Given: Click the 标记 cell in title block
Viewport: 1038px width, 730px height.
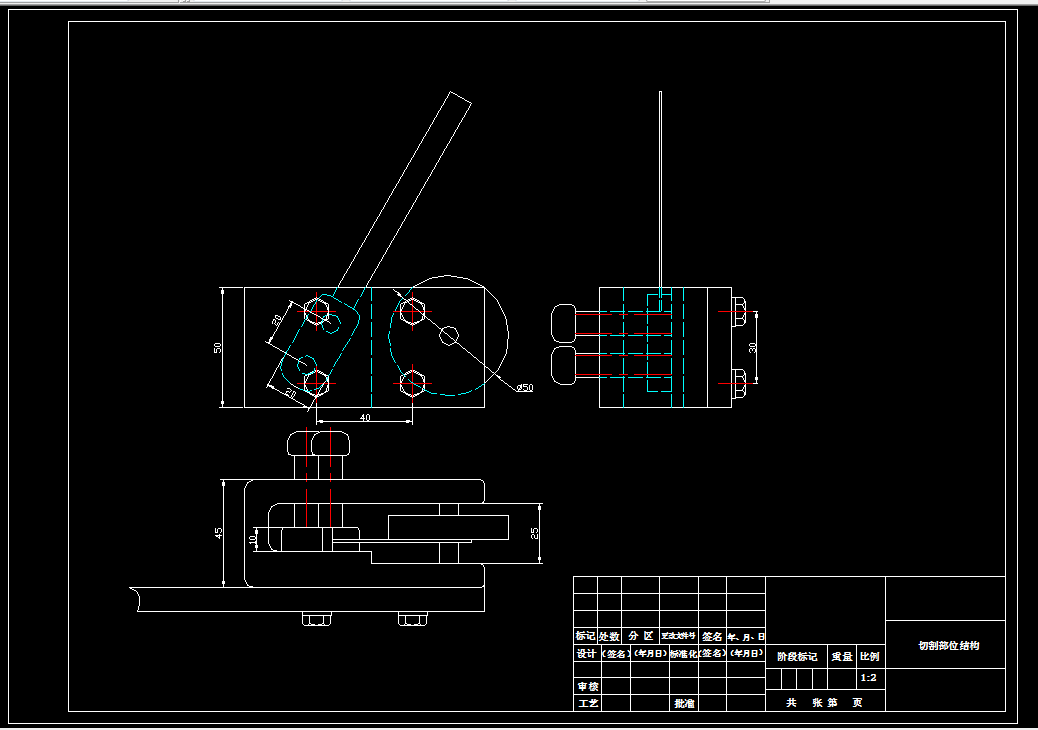Looking at the screenshot, I should (x=585, y=636).
